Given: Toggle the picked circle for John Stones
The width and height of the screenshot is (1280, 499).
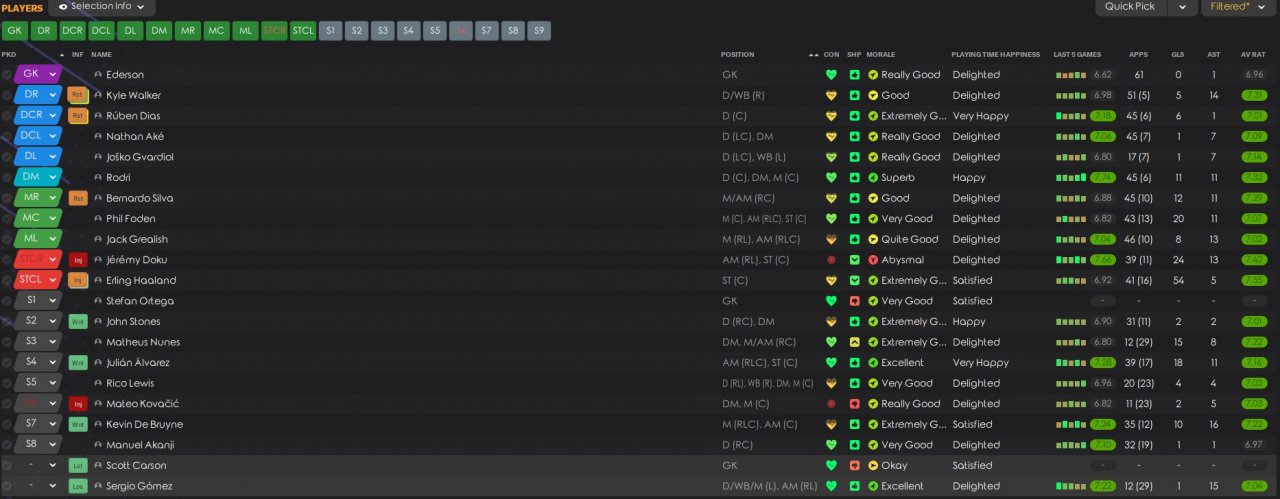Looking at the screenshot, I should (x=7, y=322).
